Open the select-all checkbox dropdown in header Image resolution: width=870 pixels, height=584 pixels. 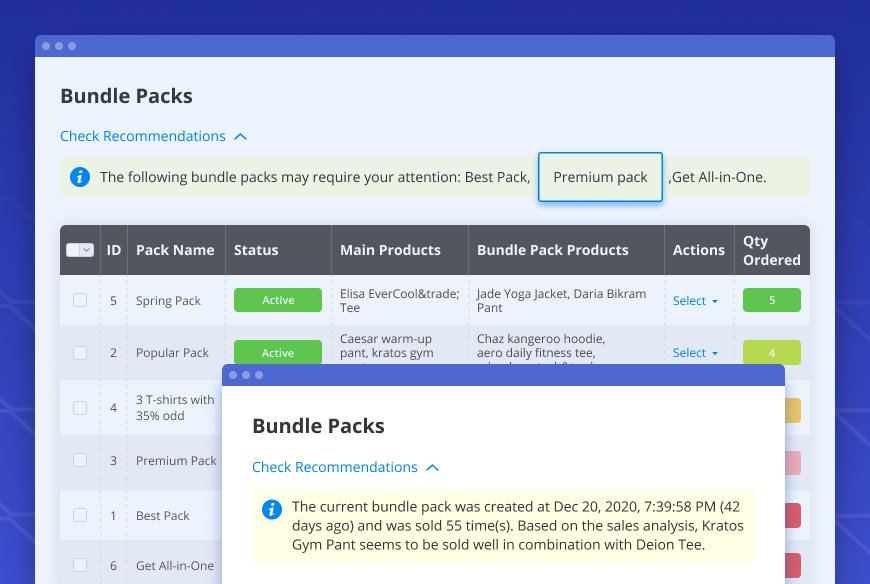tap(87, 250)
